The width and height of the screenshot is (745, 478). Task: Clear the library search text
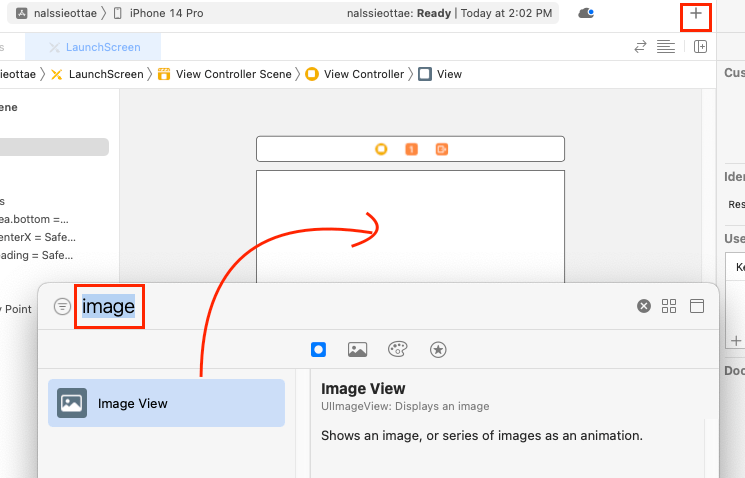[x=644, y=306]
